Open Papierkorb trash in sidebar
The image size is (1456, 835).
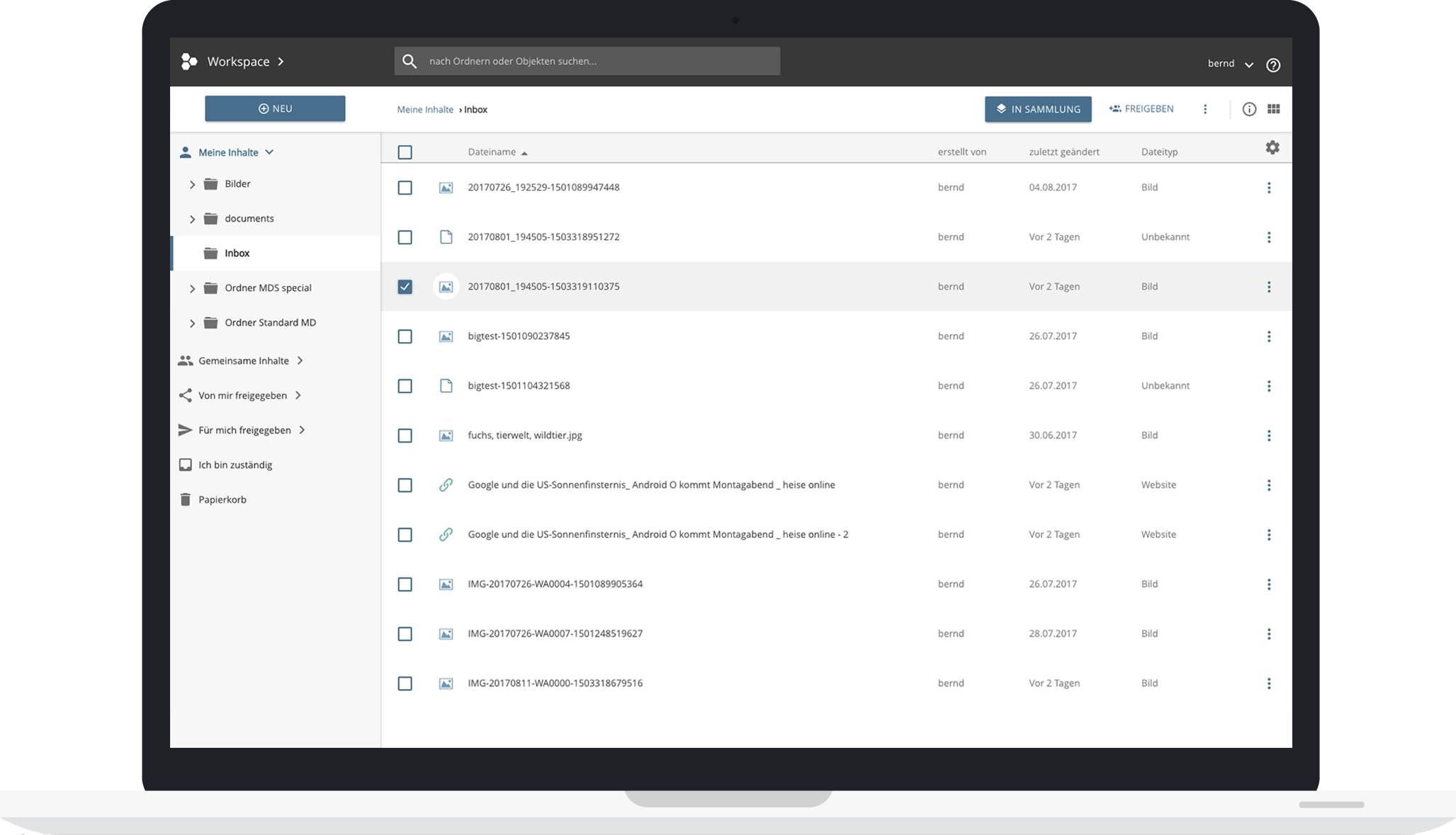click(x=222, y=499)
